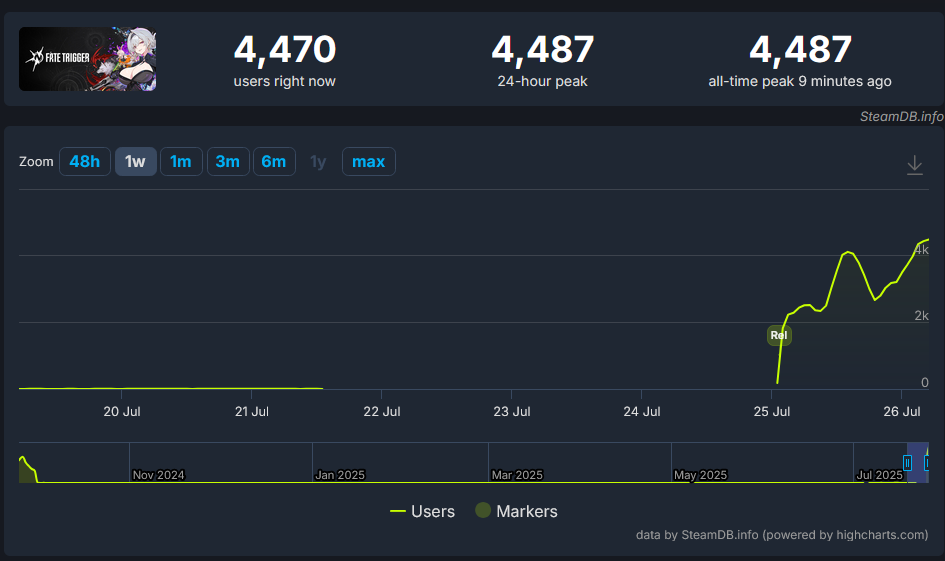Click the 24-hour peak label
This screenshot has height=561, width=945.
[x=542, y=81]
